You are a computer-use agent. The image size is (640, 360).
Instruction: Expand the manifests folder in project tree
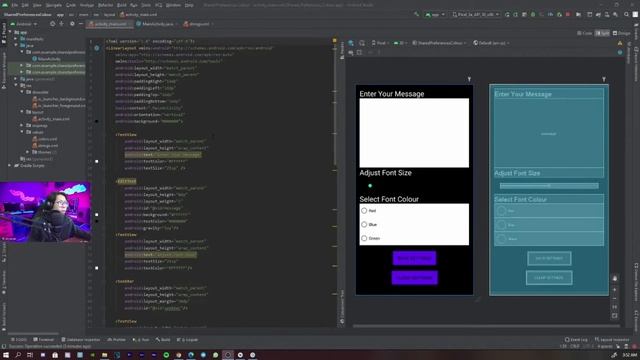[16, 39]
